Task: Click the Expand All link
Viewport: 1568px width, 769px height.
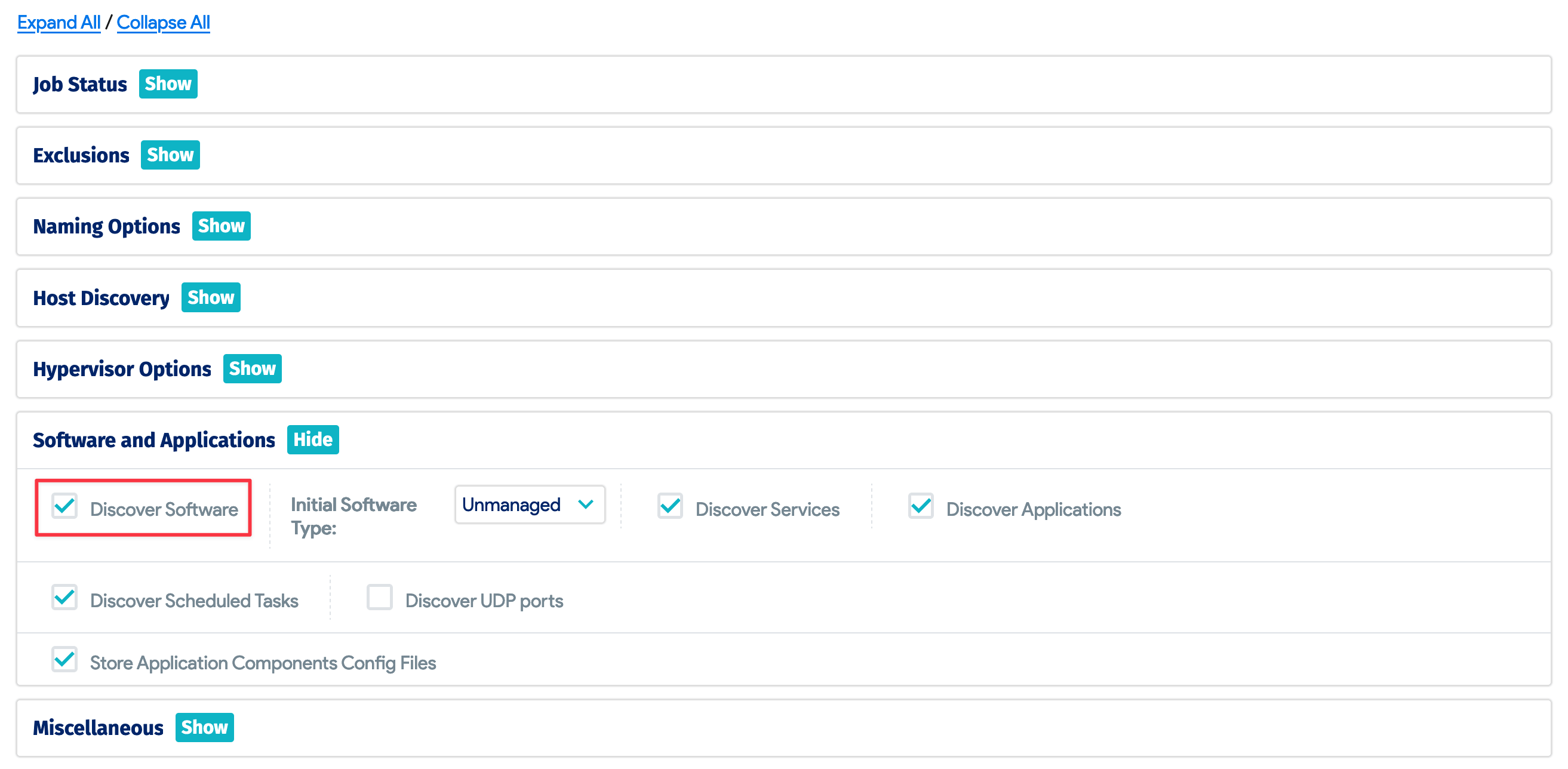Action: 59,22
